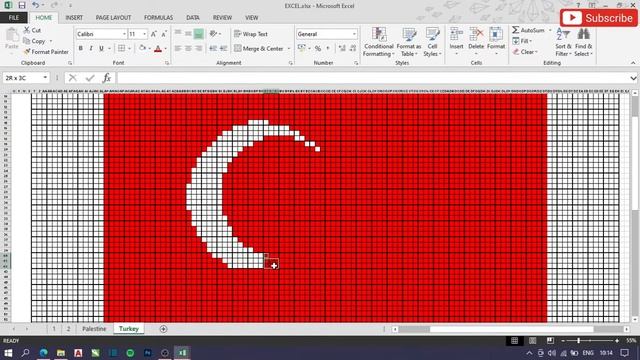Switch to the DATA tab
The height and width of the screenshot is (360, 640).
click(193, 18)
